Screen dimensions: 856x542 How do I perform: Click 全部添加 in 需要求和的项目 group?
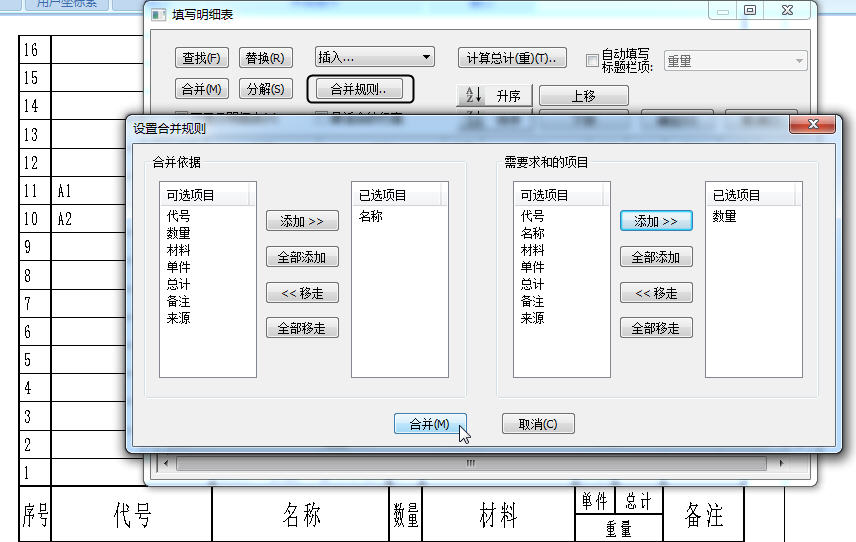[656, 257]
